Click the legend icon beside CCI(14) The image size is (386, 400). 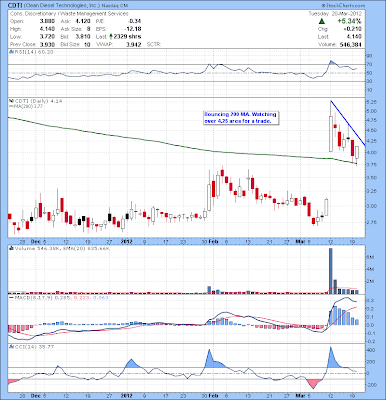(x=11, y=347)
